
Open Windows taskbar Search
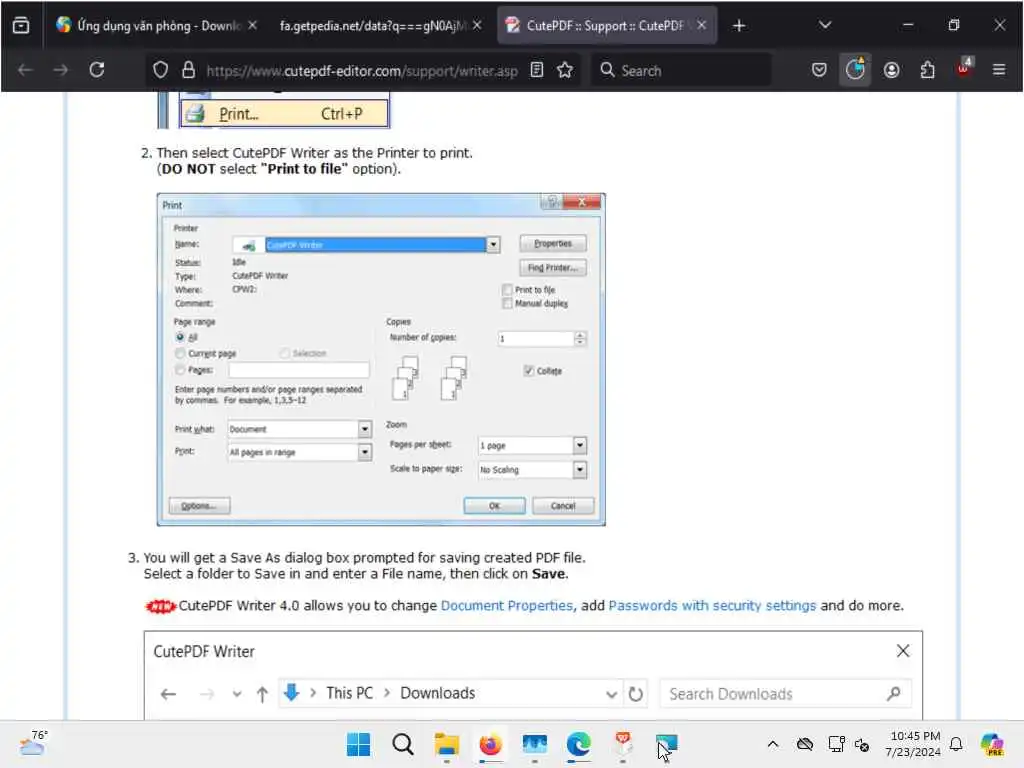(x=402, y=744)
